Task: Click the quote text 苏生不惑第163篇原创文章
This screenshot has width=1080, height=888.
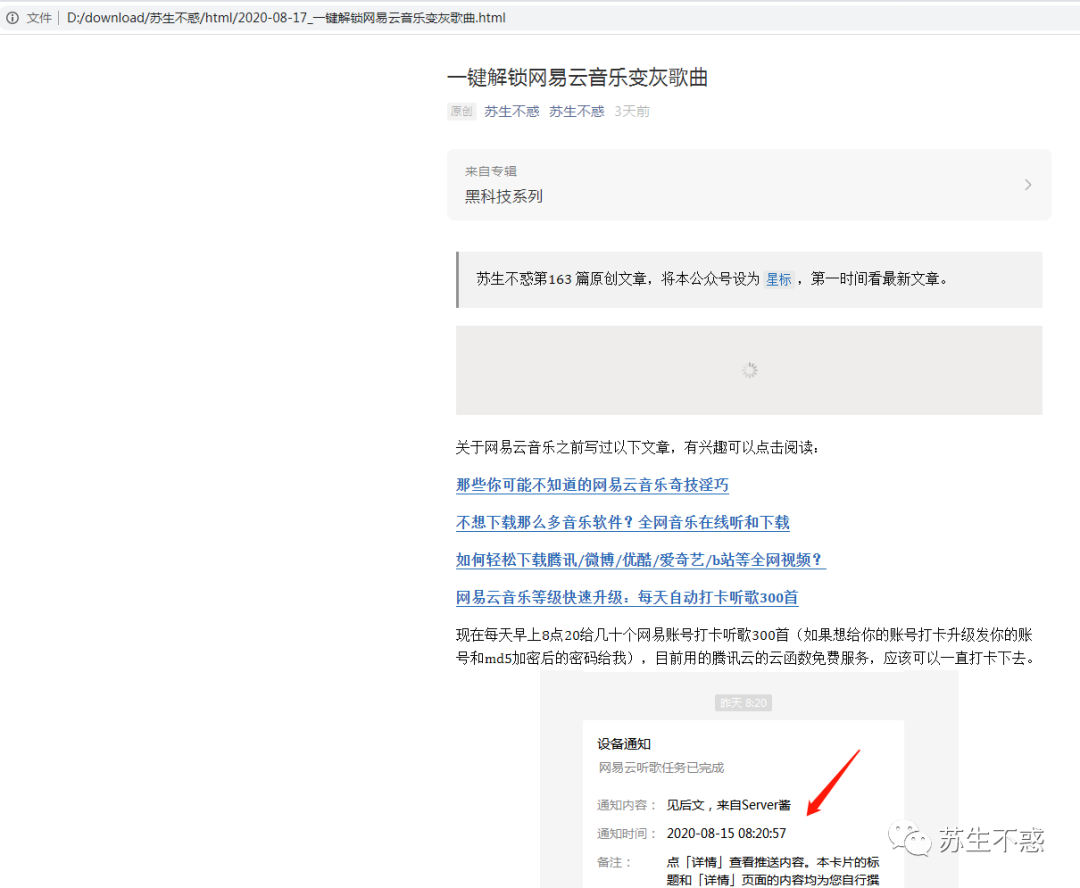Action: pyautogui.click(x=561, y=279)
